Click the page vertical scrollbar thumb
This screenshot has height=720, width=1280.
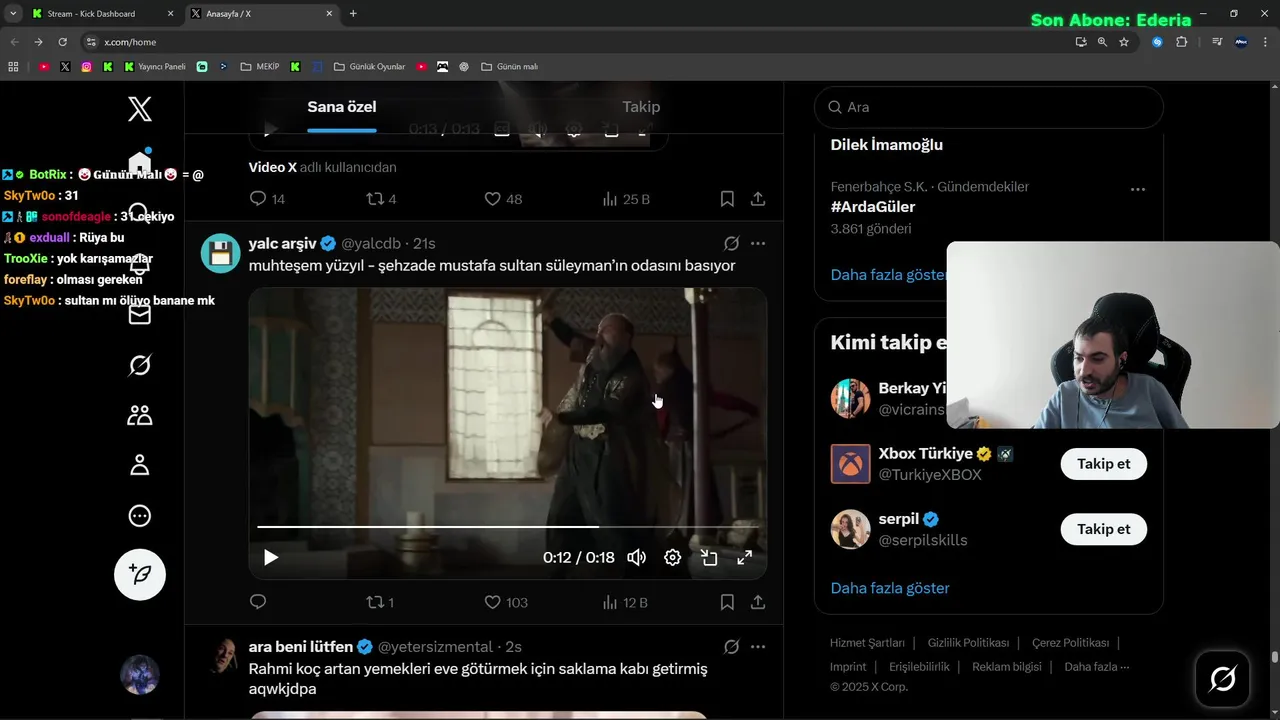(x=1275, y=656)
